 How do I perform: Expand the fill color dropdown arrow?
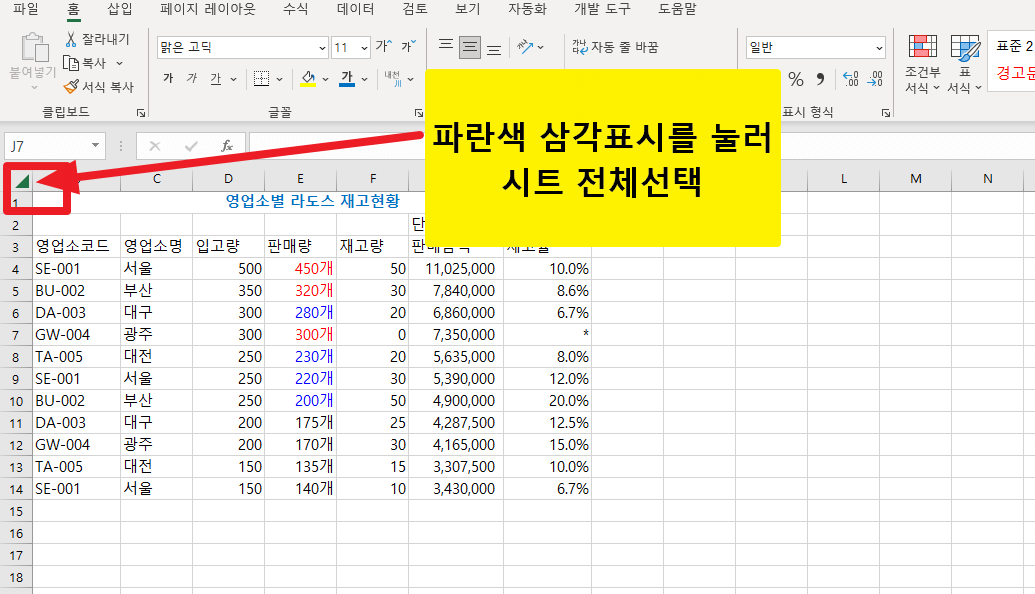click(325, 79)
